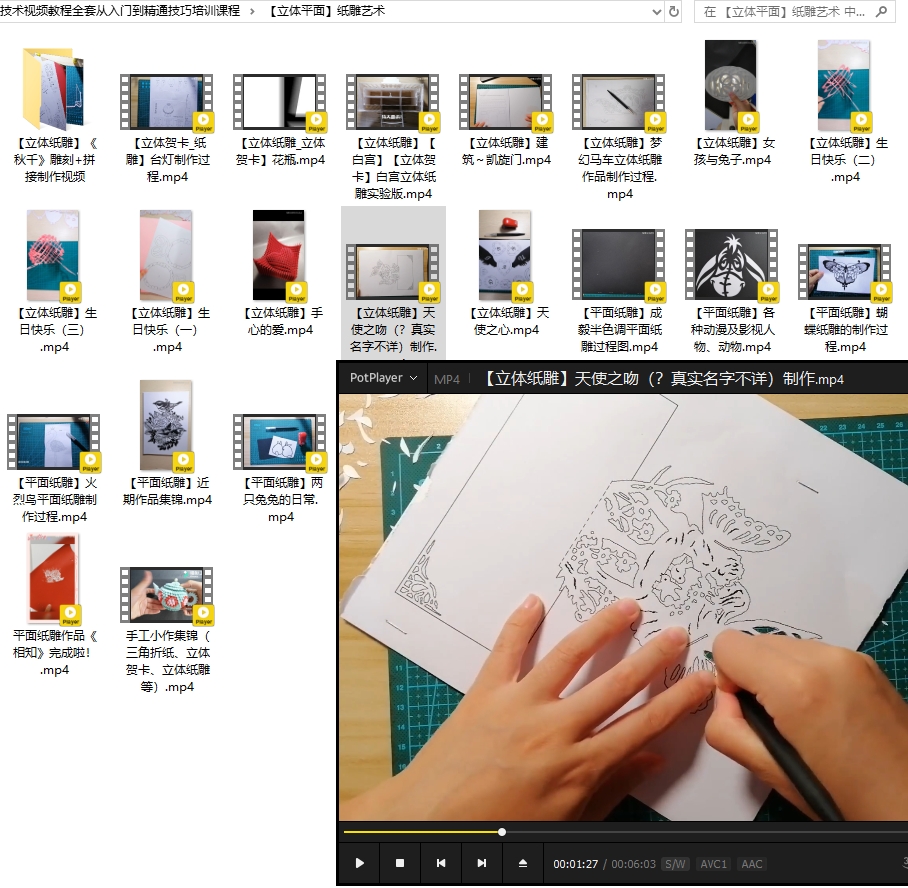The width and height of the screenshot is (908, 888).
Task: Expand the address bar history dropdown
Action: (656, 12)
